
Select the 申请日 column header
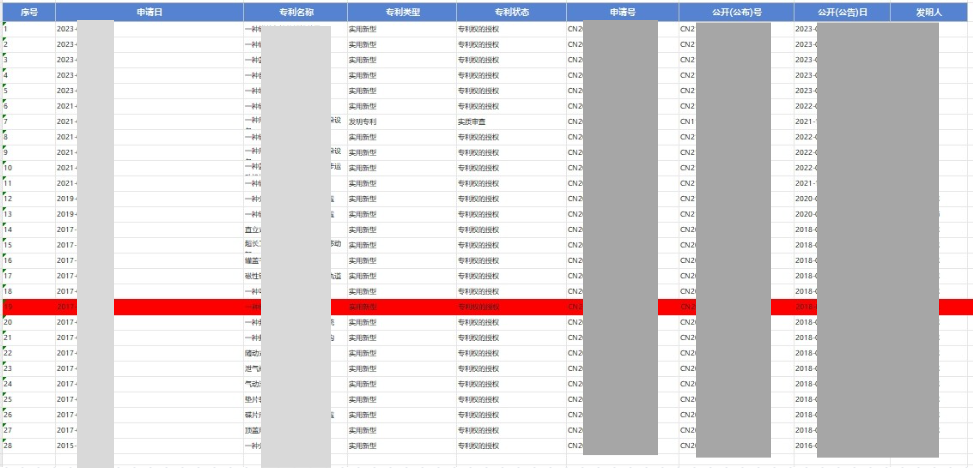(150, 12)
